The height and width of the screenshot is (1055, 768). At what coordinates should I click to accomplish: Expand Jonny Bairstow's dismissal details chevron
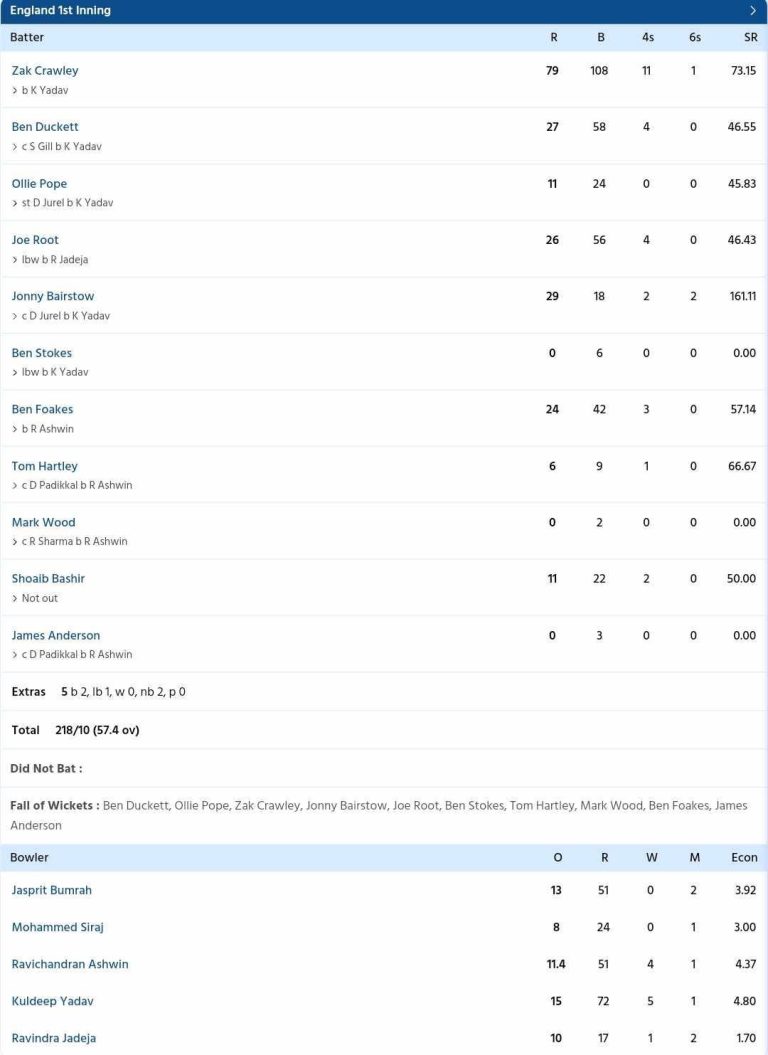[x=14, y=315]
